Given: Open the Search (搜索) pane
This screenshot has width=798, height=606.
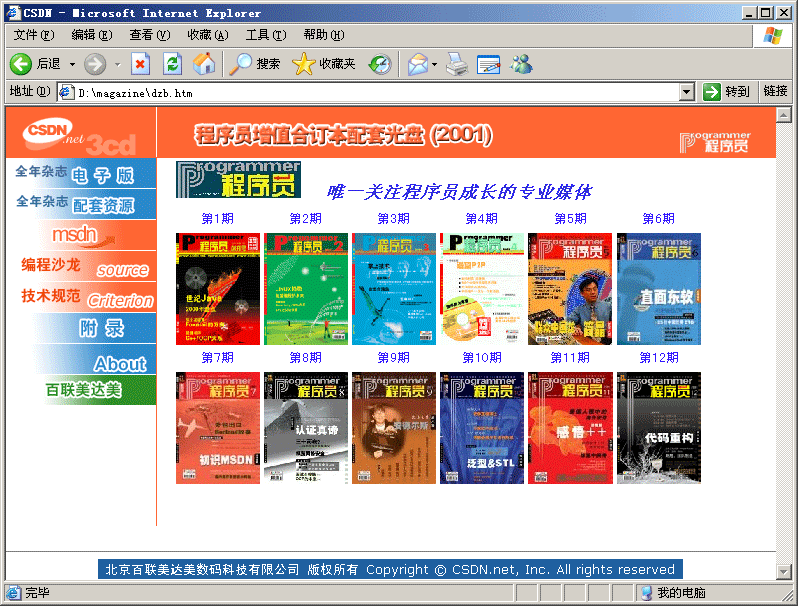Looking at the screenshot, I should click(x=254, y=64).
